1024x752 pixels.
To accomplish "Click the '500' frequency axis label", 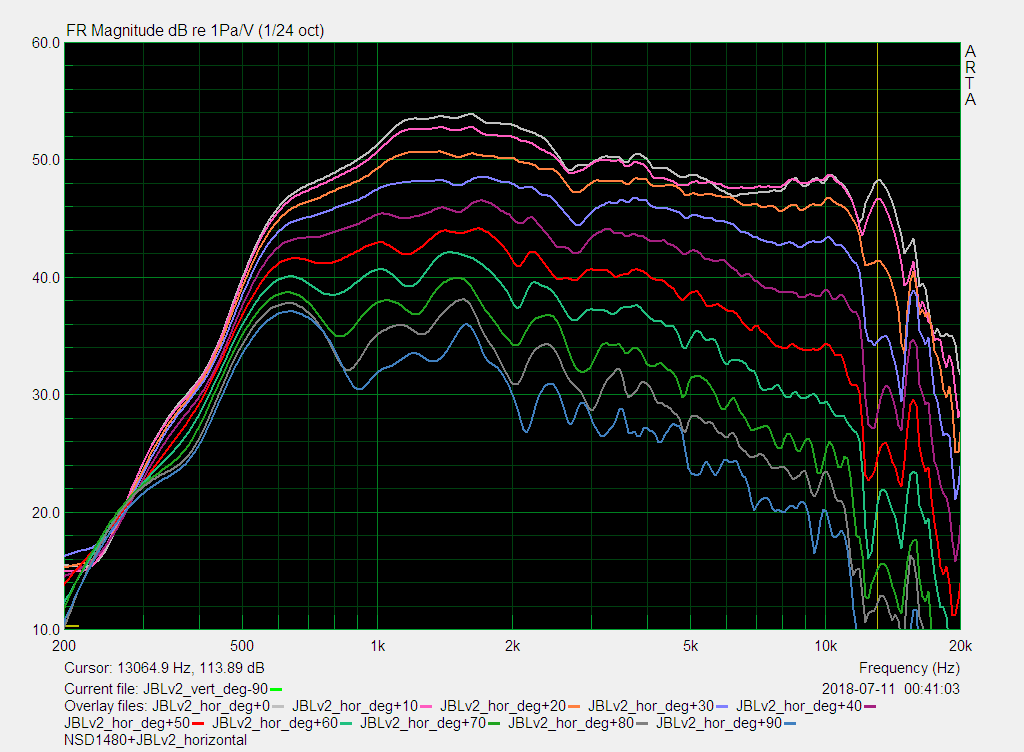I will [242, 646].
